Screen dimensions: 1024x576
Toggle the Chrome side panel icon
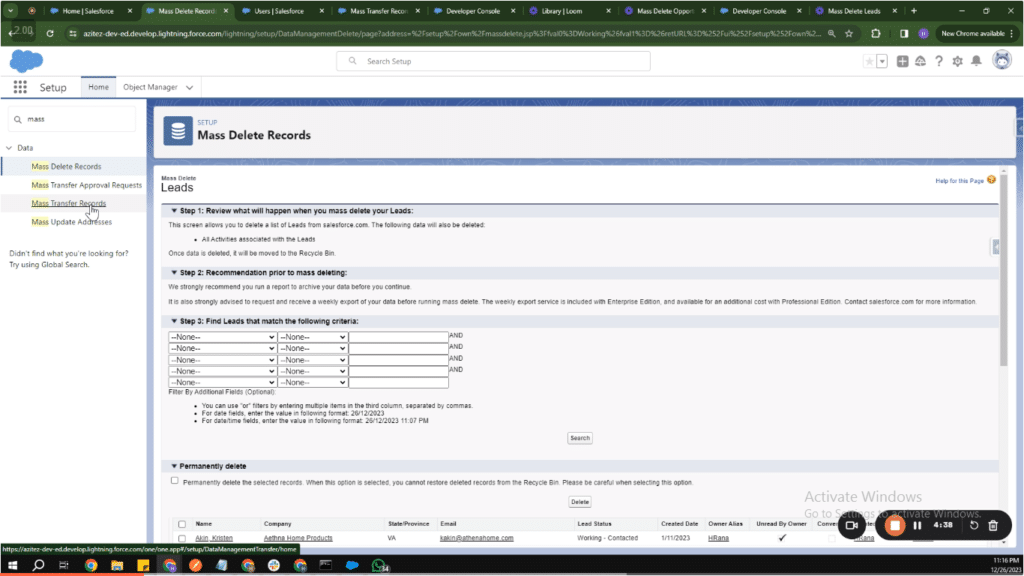[x=904, y=33]
